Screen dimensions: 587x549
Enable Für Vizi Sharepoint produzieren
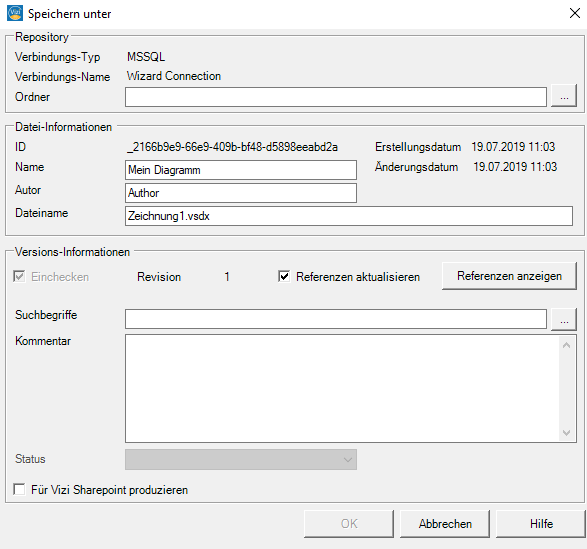pos(19,489)
